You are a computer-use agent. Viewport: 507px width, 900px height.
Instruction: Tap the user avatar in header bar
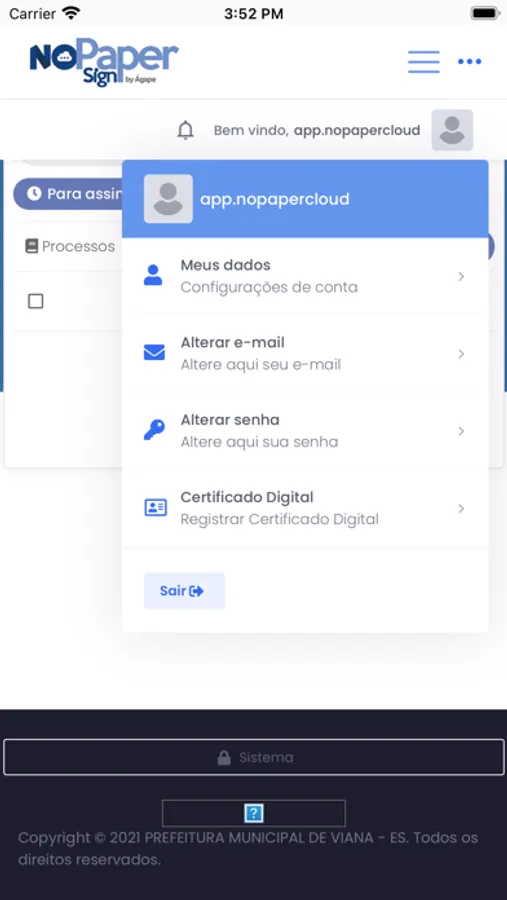[452, 130]
